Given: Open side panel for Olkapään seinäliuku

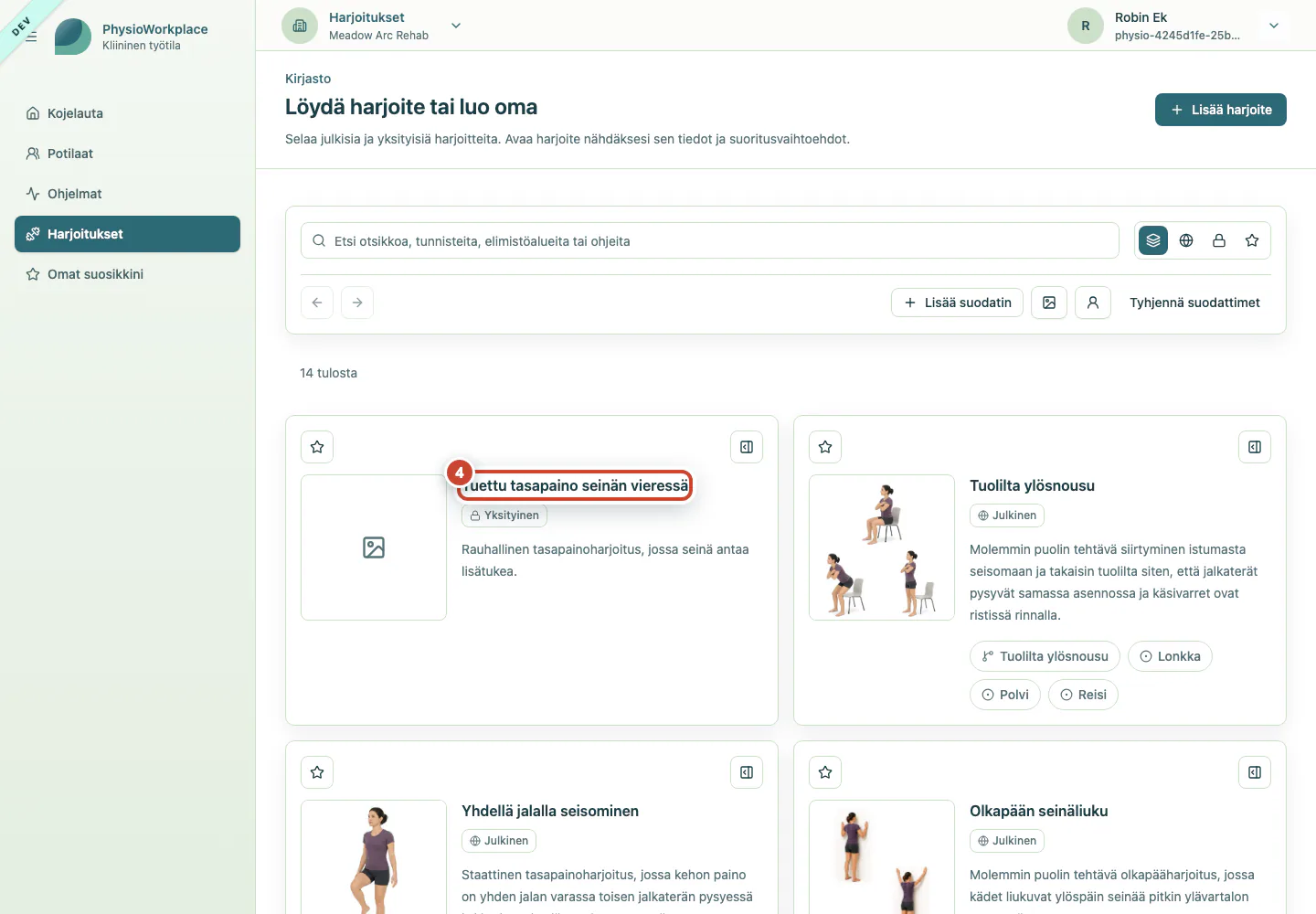Looking at the screenshot, I should point(1255,772).
